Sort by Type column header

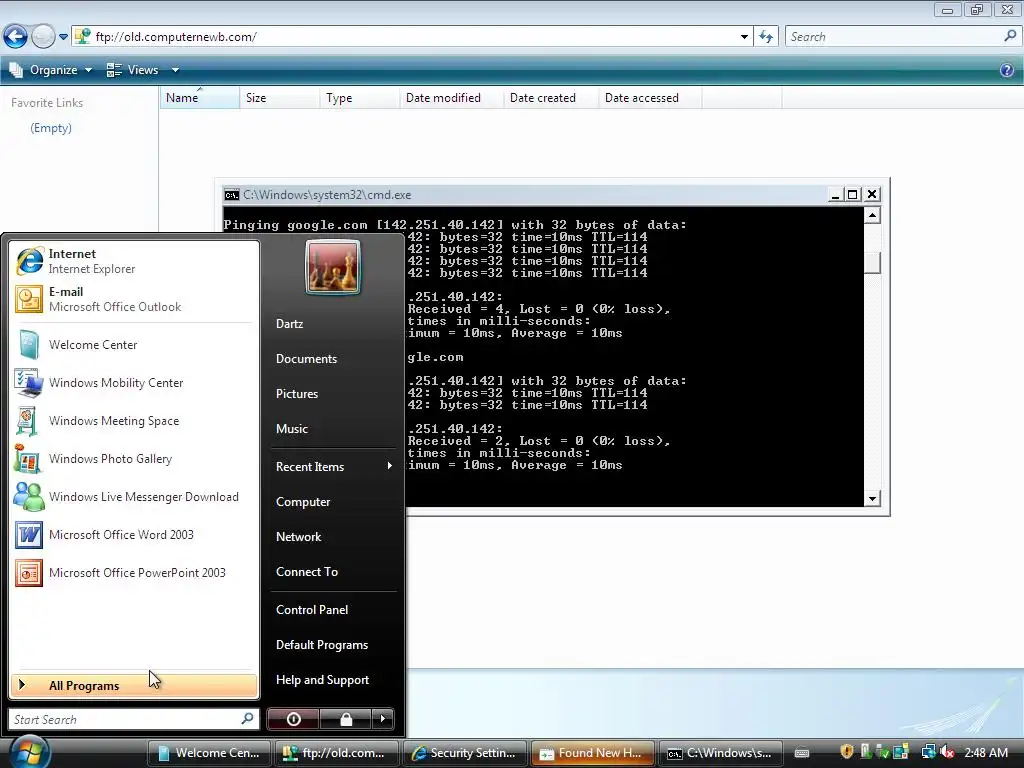pos(359,98)
